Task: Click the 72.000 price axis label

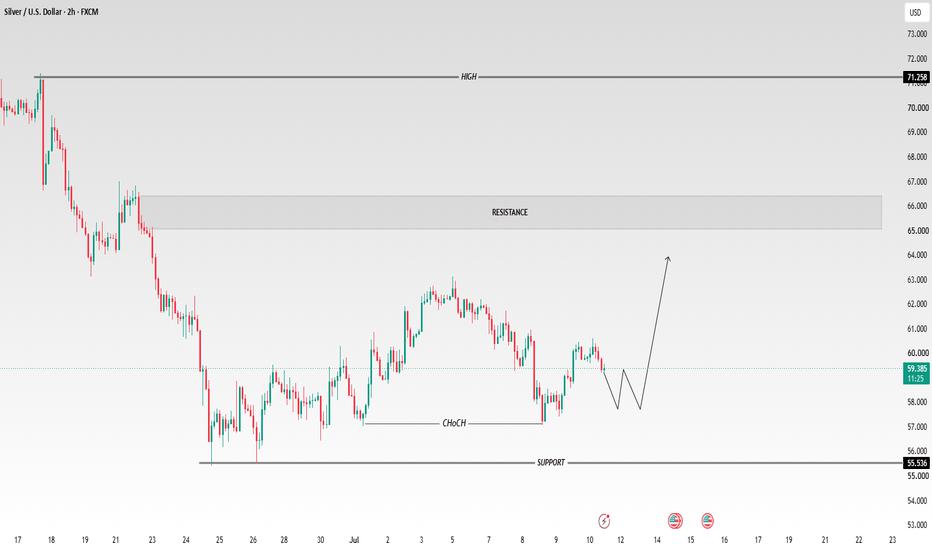Action: pos(917,59)
